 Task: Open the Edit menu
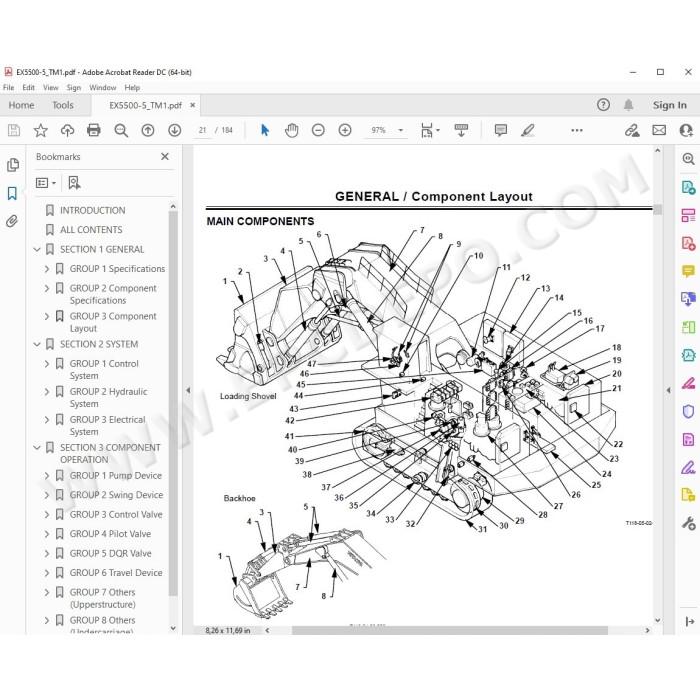[28, 88]
